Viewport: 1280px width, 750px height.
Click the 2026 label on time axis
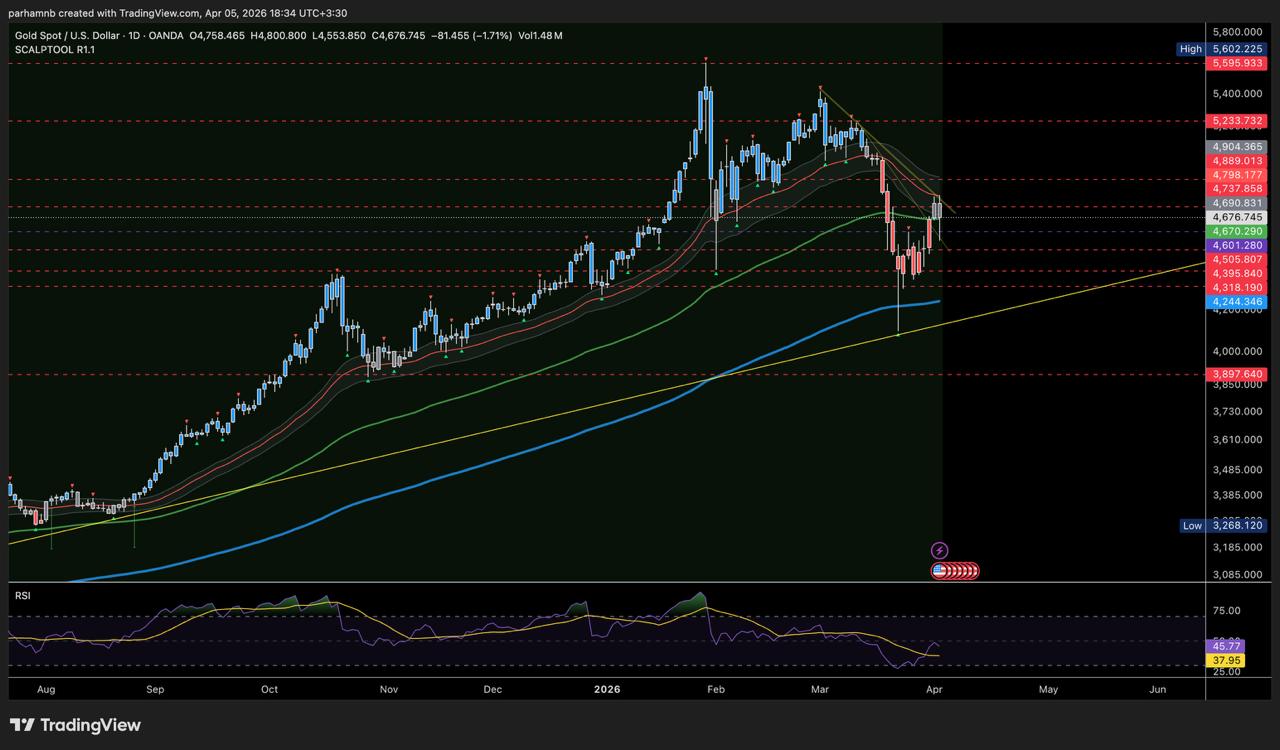pos(608,689)
